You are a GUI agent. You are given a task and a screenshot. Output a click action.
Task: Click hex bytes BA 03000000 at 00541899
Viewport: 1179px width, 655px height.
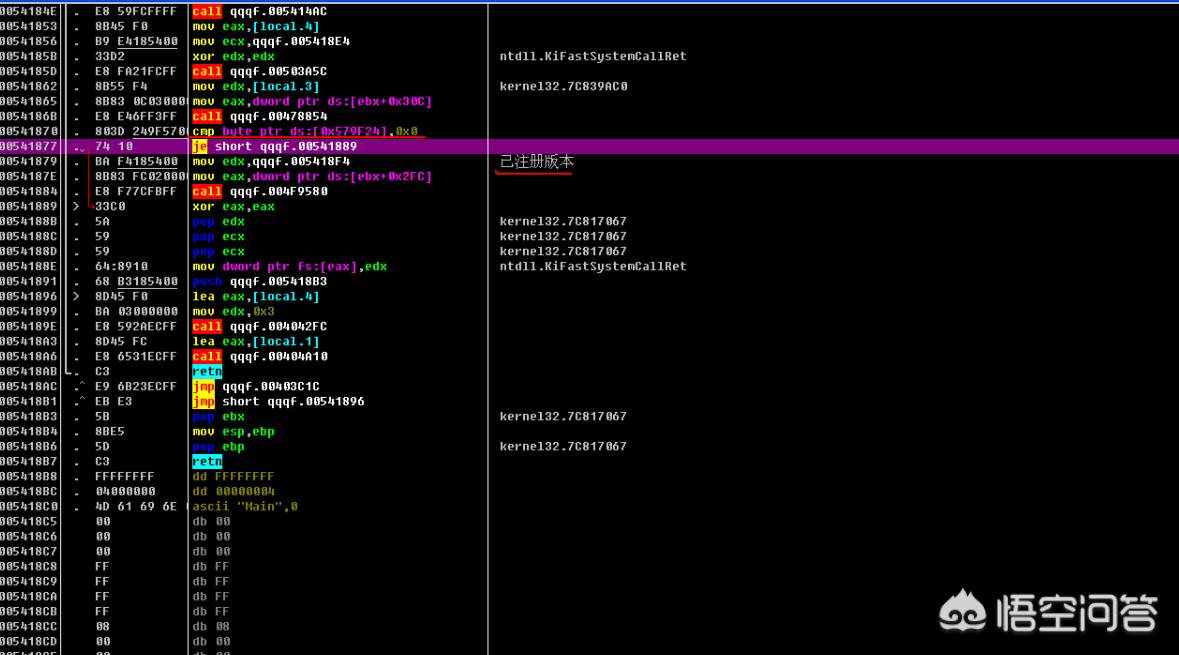[x=136, y=312]
